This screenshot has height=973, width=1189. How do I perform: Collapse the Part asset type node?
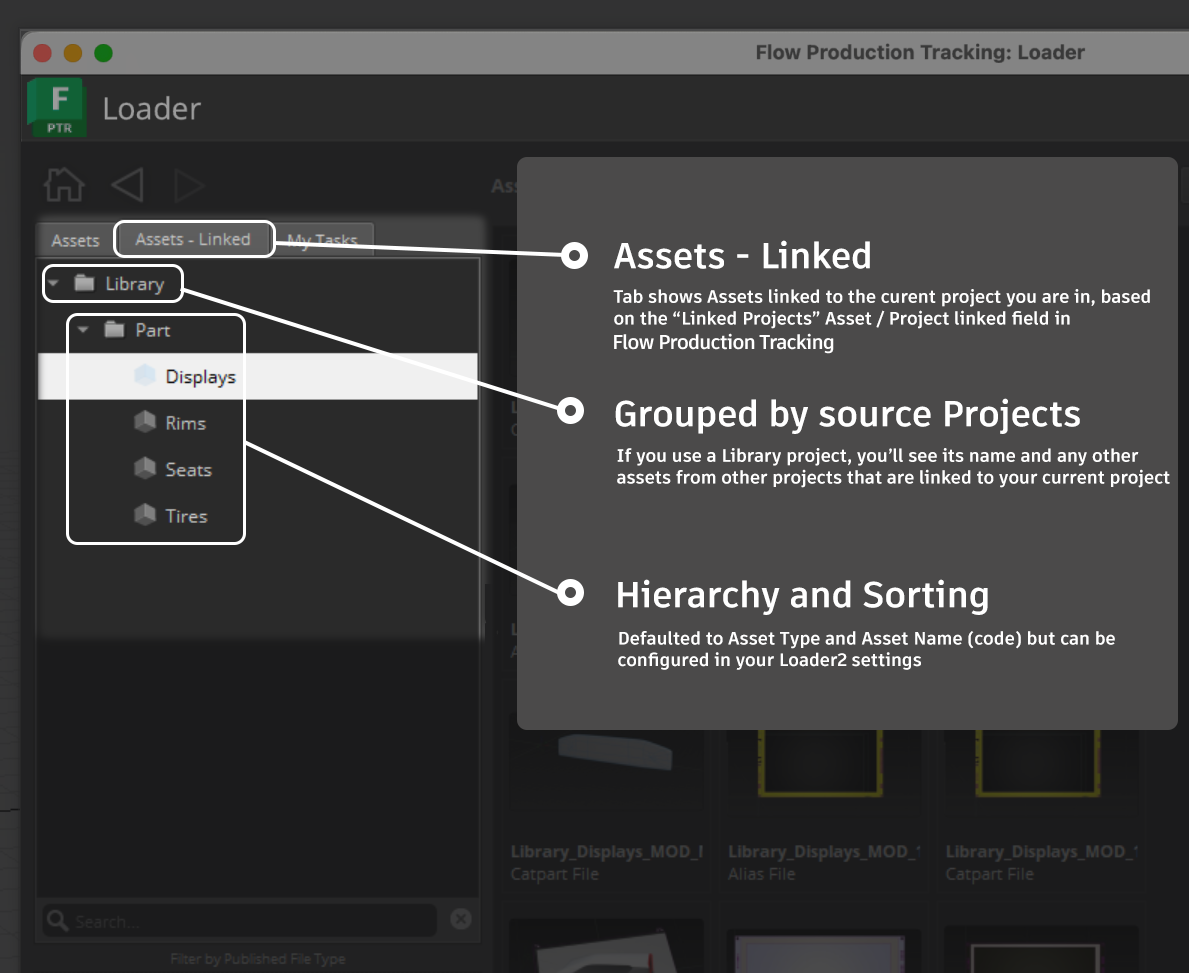pos(83,329)
